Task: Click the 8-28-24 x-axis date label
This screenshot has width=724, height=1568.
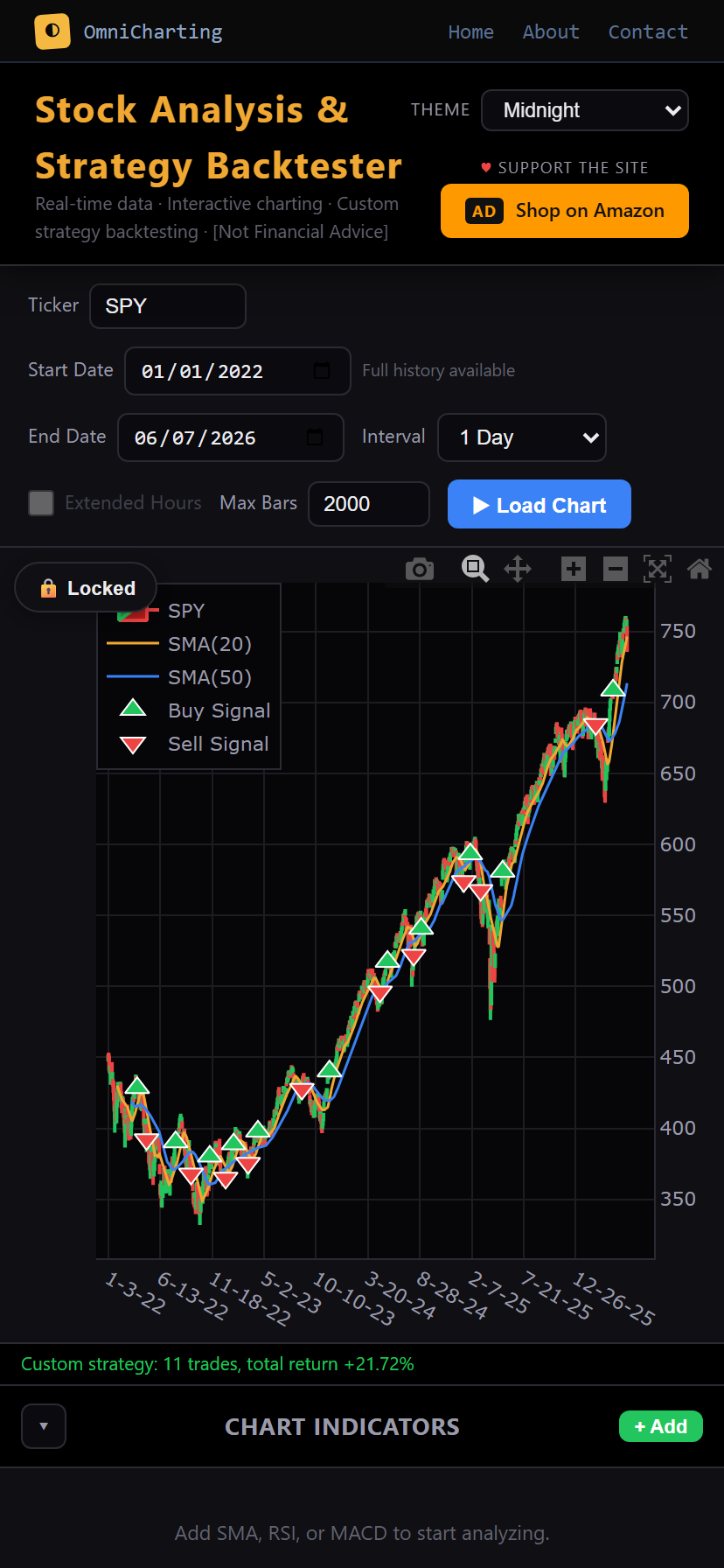Action: (x=451, y=1295)
